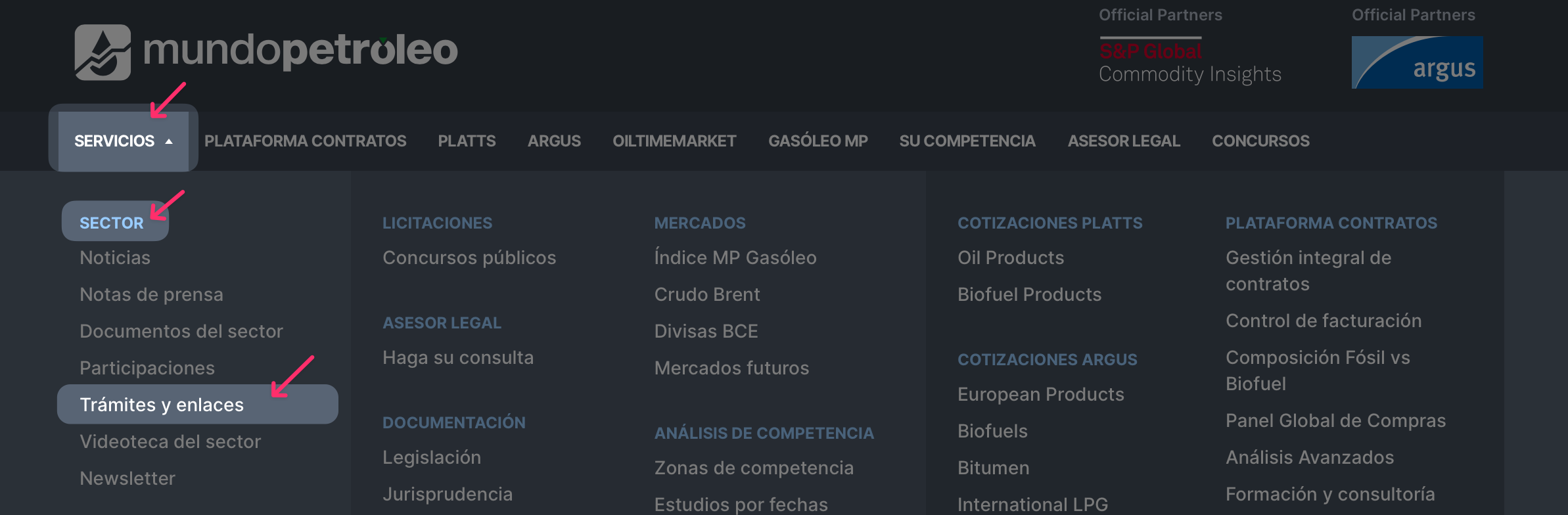Screen dimensions: 1568x515
Task: Open Oil Products link
Action: pyautogui.click(x=1011, y=257)
